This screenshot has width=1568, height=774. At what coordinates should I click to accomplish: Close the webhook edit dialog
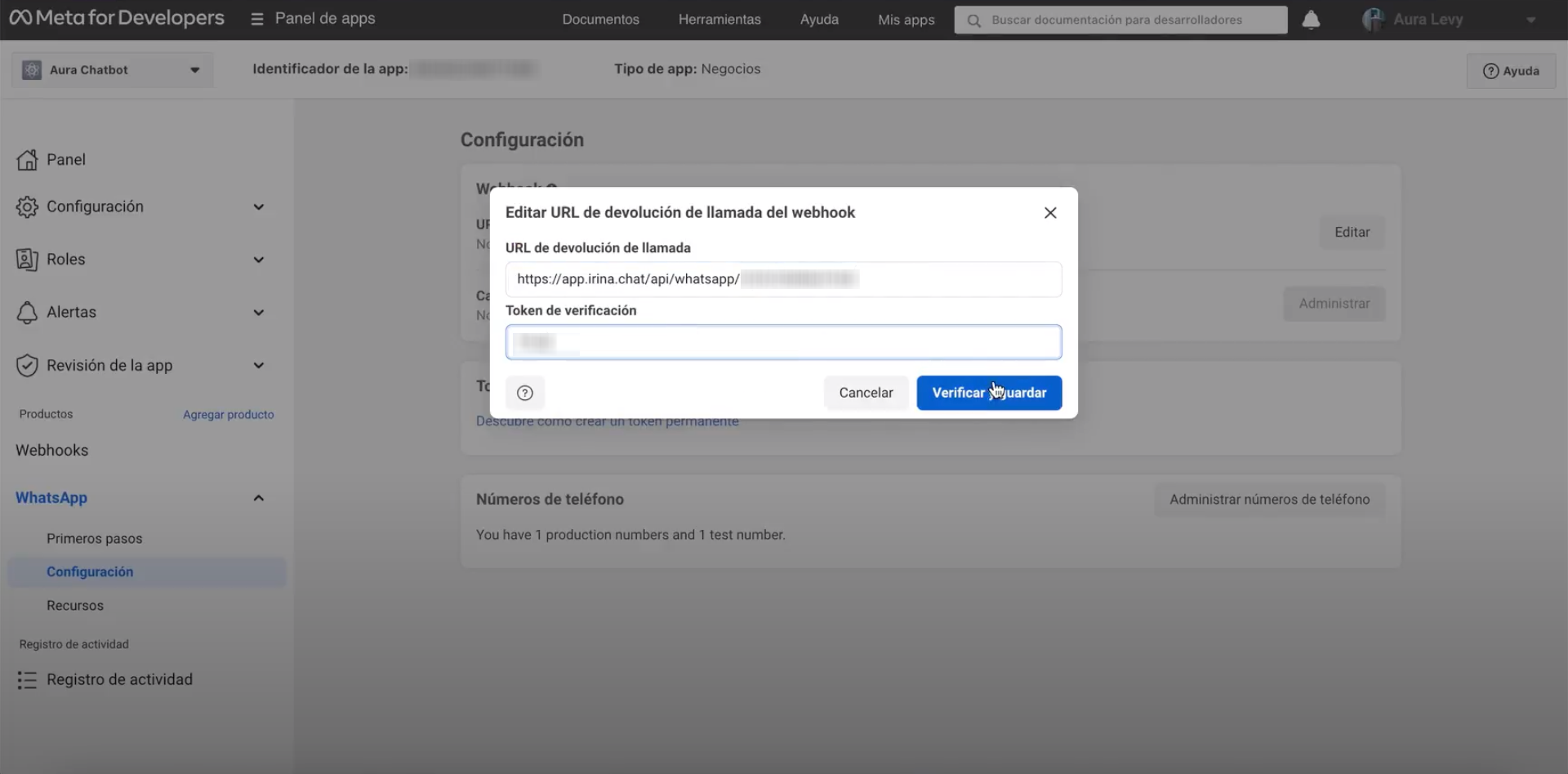click(x=1050, y=213)
